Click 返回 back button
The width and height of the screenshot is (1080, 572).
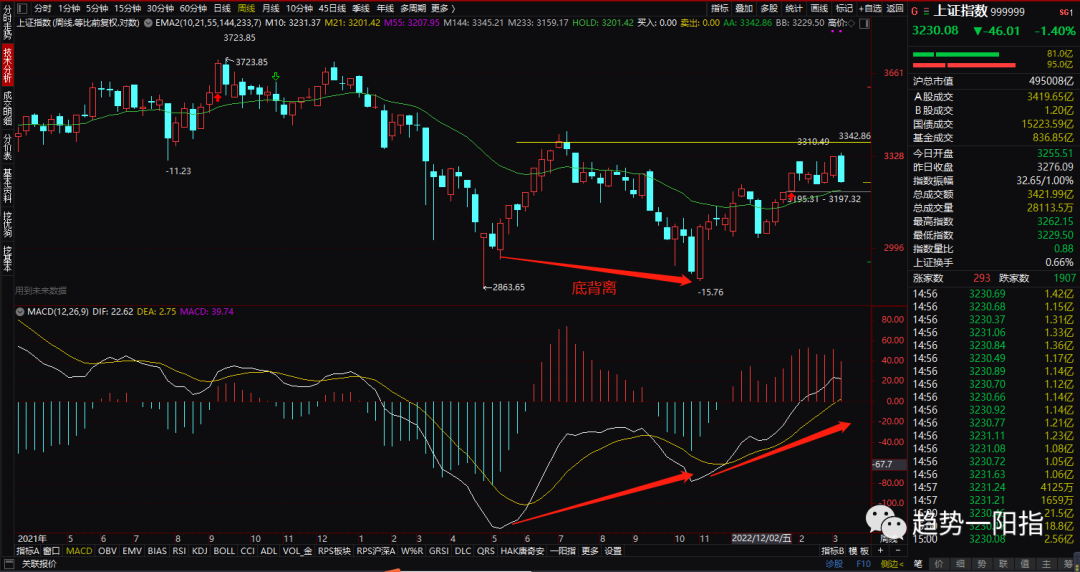point(895,8)
